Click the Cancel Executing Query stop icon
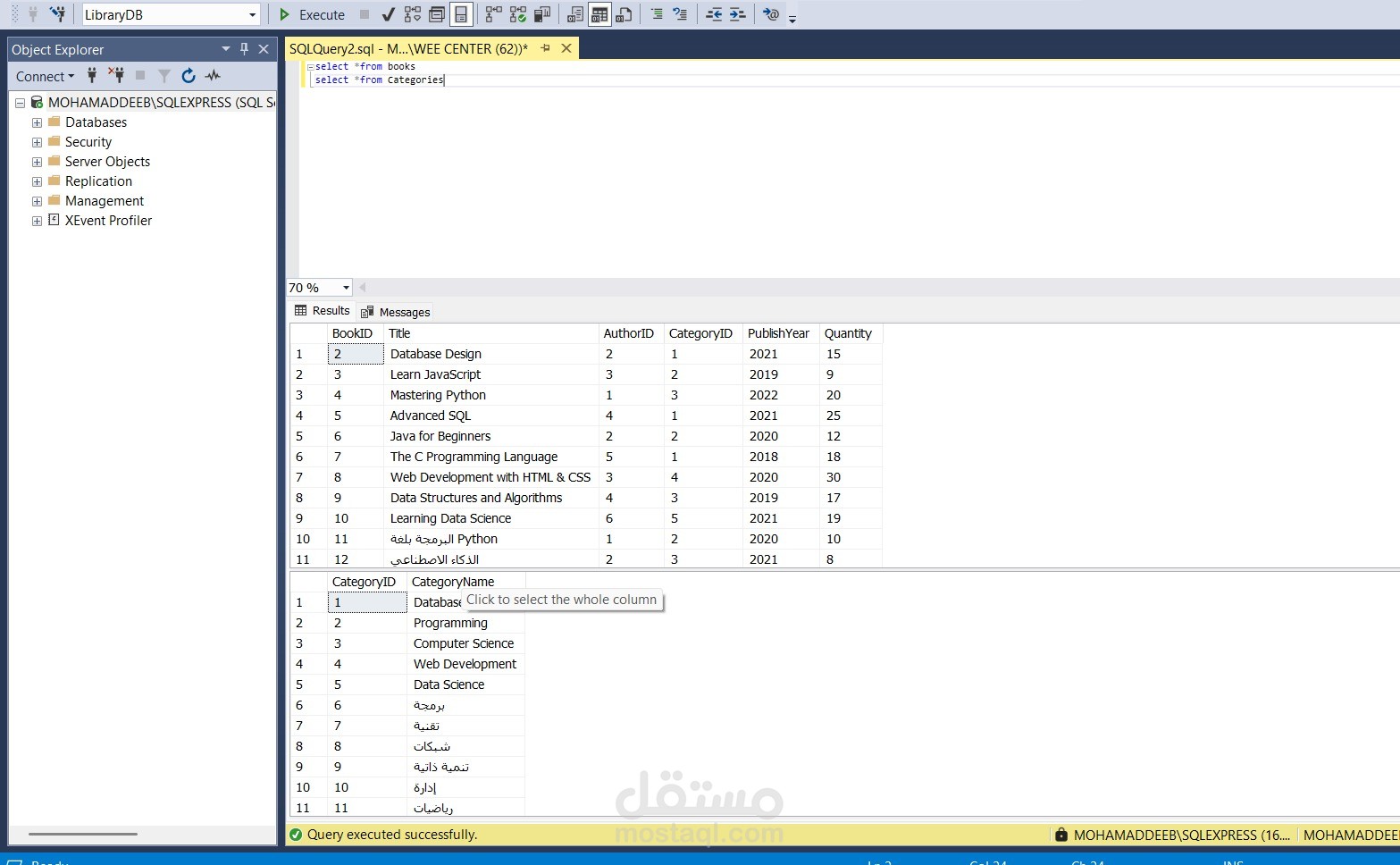The width and height of the screenshot is (1400, 865). 365,14
